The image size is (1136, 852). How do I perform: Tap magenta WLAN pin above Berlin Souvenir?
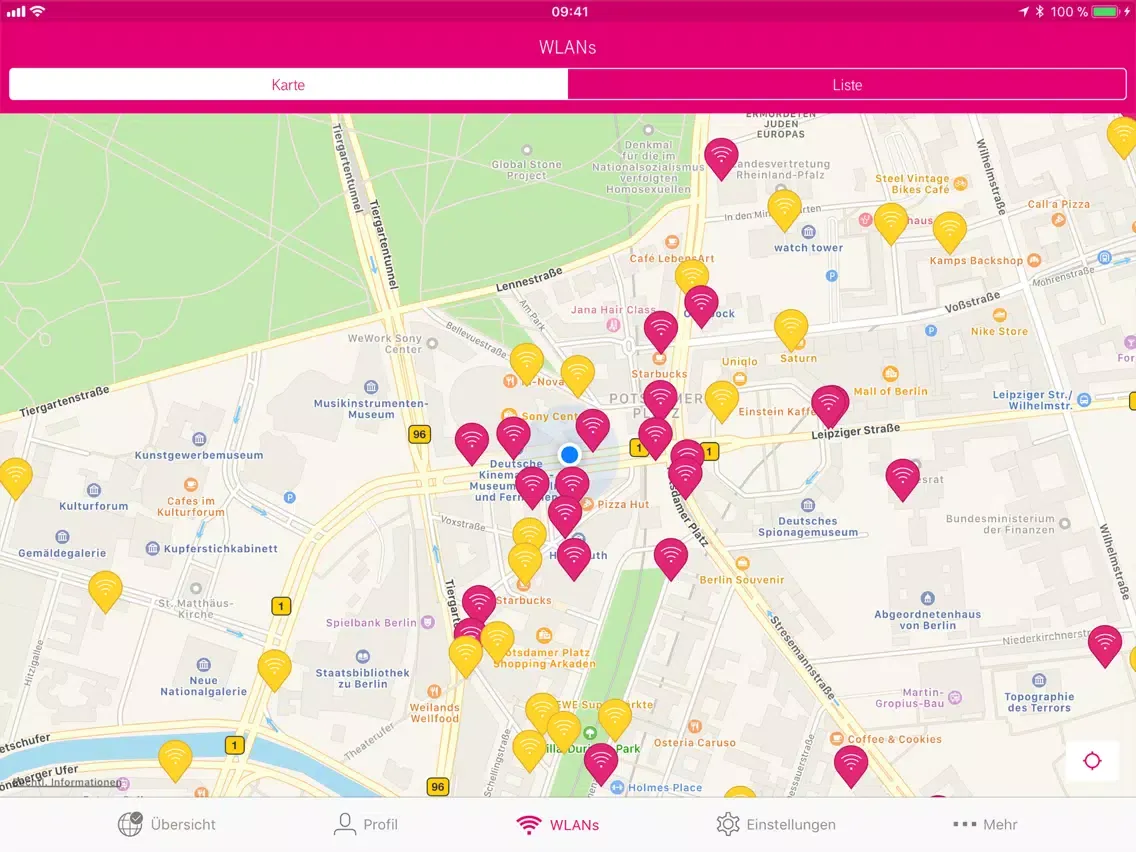(670, 559)
